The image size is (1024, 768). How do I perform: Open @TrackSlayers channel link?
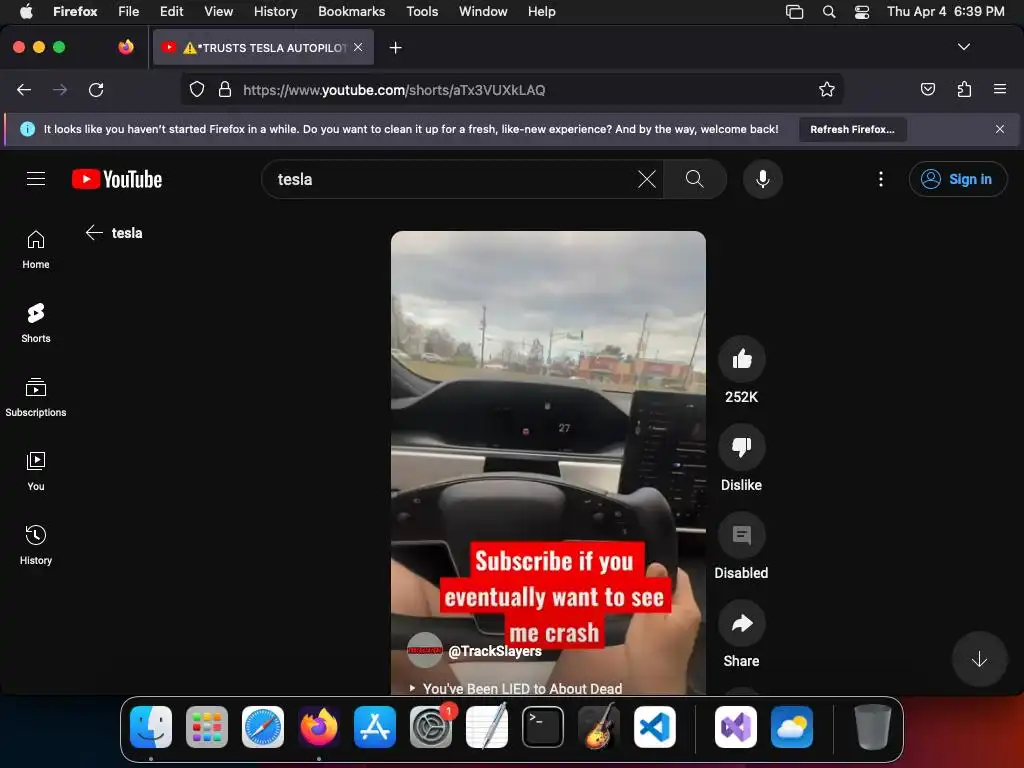495,651
